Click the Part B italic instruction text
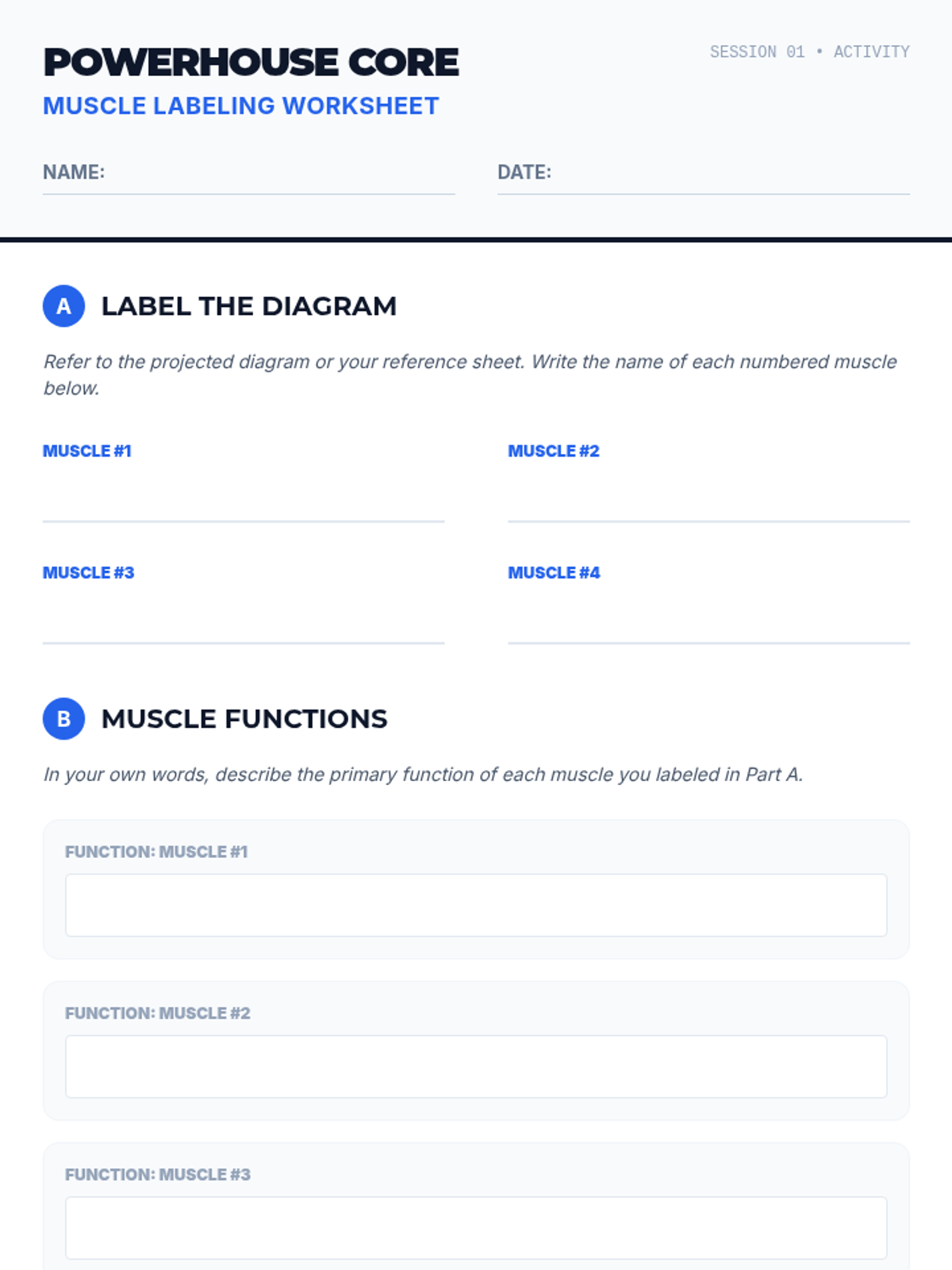Screen dimensions: 952x1270 tap(423, 774)
